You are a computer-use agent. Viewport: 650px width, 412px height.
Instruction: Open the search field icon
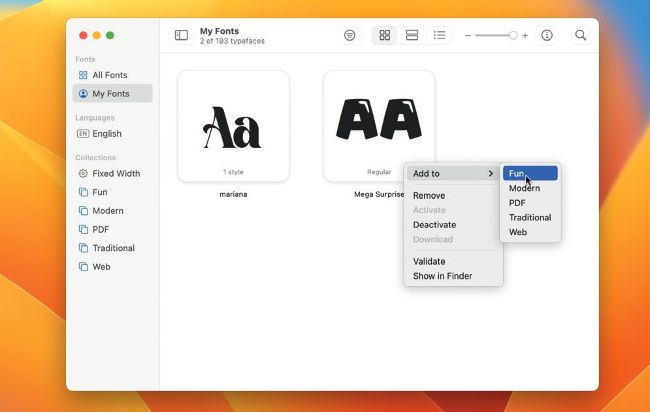tap(581, 35)
